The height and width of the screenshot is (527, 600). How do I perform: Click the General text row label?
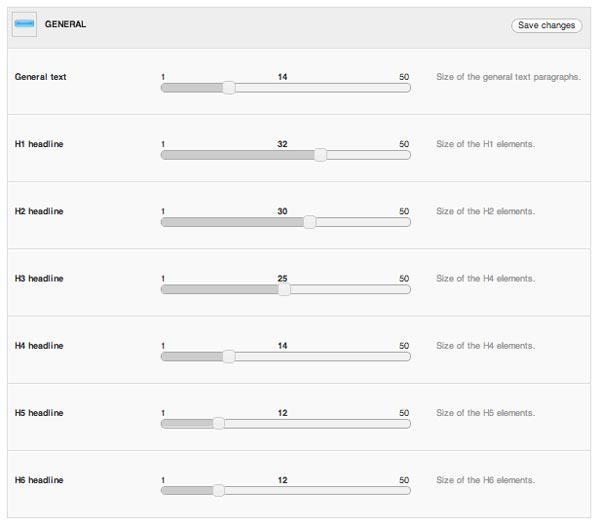click(x=41, y=77)
